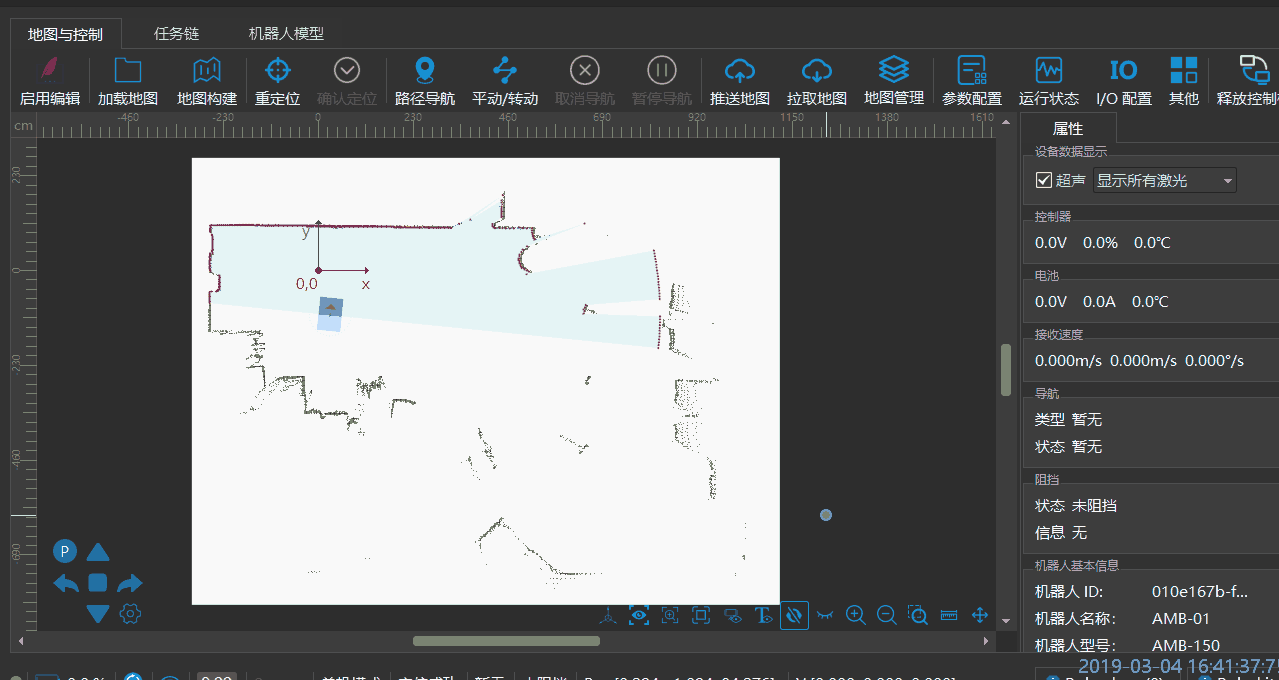
Task: Open jog control gear settings
Action: pos(129,613)
